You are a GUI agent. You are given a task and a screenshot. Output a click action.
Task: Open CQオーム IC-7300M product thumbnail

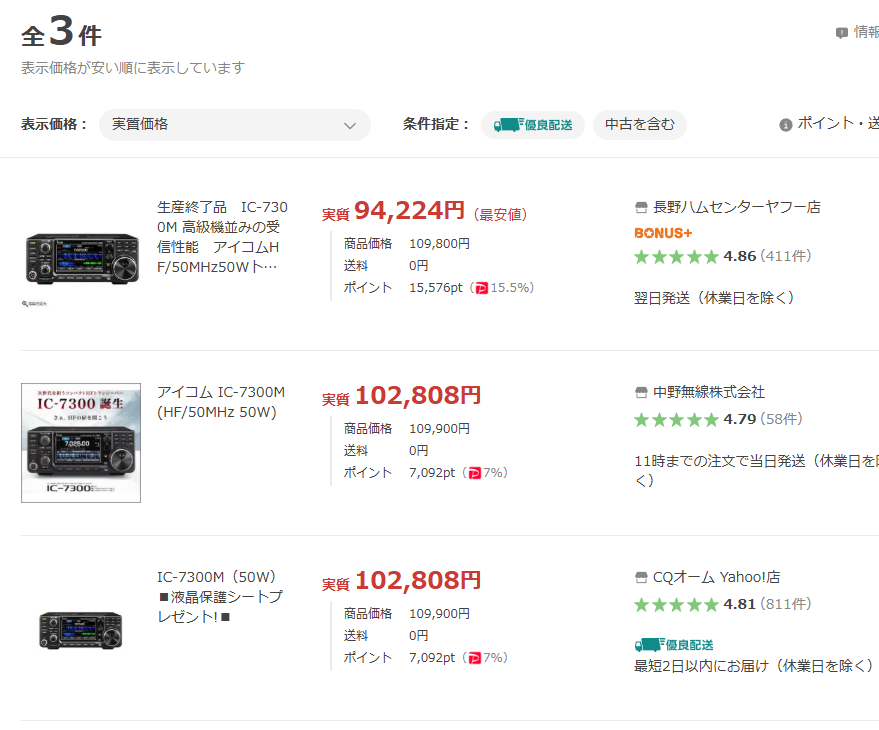[x=81, y=630]
